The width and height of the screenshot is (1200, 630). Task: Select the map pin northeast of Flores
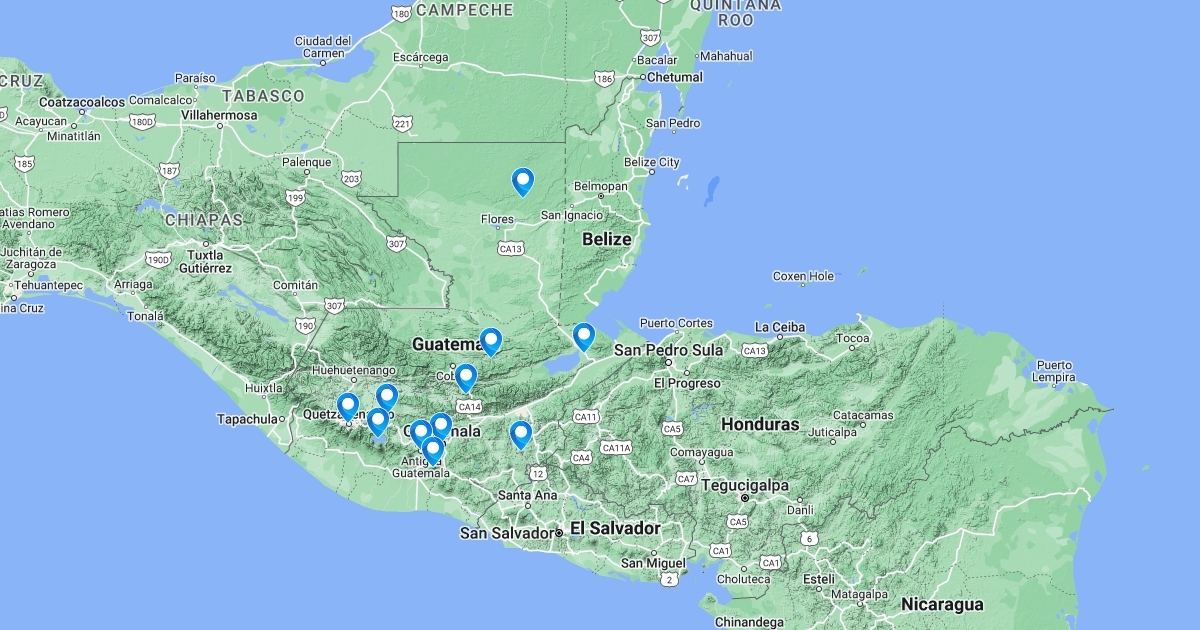(522, 182)
